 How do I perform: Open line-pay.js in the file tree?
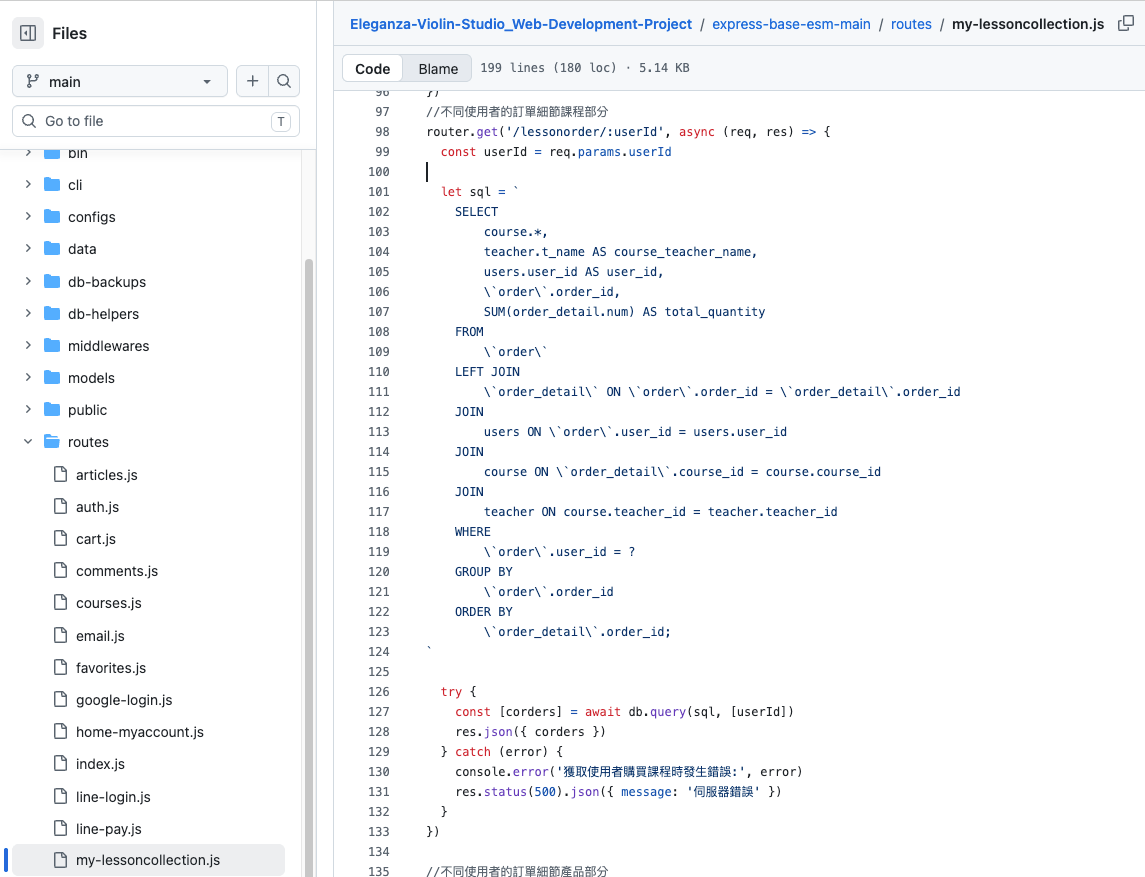tap(109, 830)
